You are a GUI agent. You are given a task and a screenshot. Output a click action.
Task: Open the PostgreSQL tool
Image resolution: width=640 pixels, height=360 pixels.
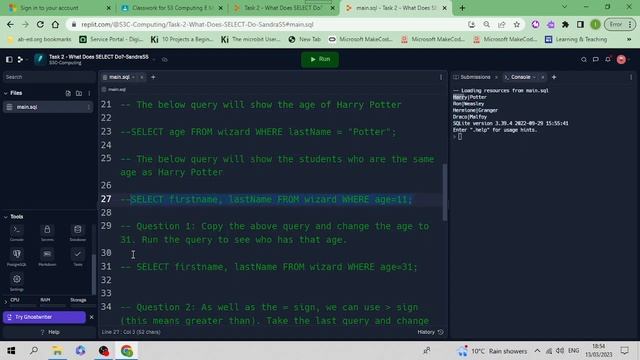coord(17,258)
